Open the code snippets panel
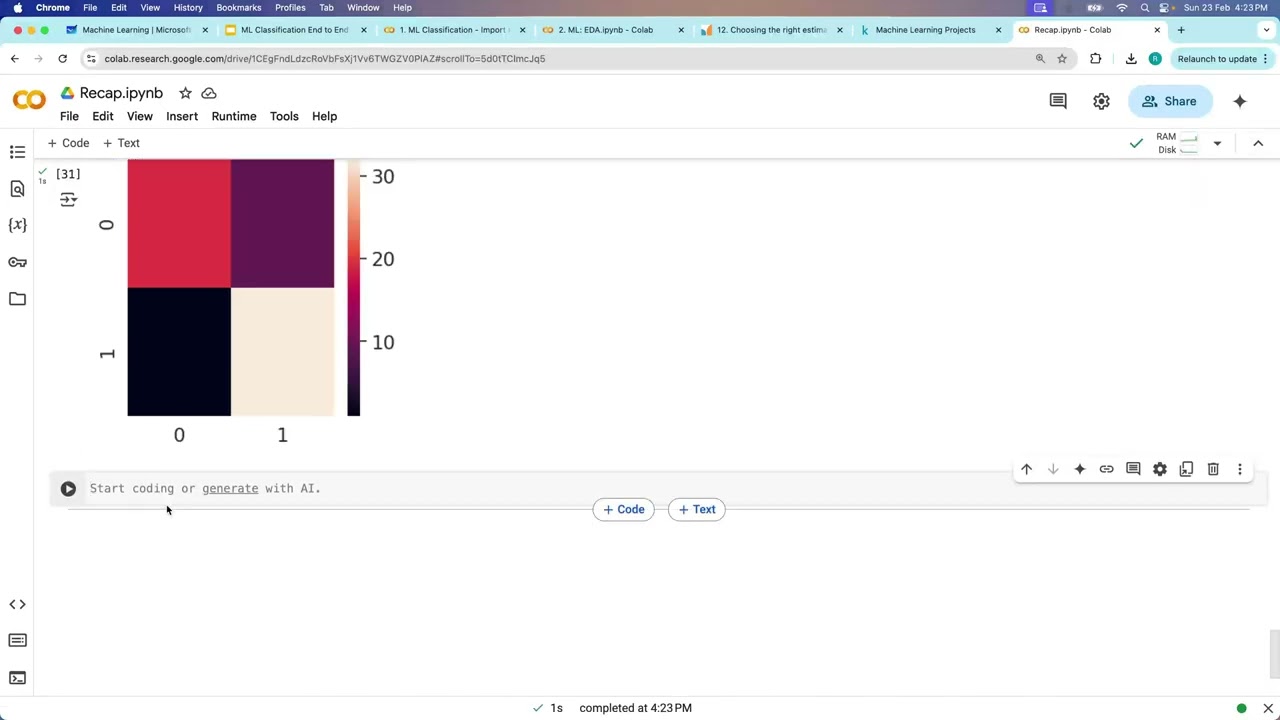1280x720 pixels. (x=17, y=604)
